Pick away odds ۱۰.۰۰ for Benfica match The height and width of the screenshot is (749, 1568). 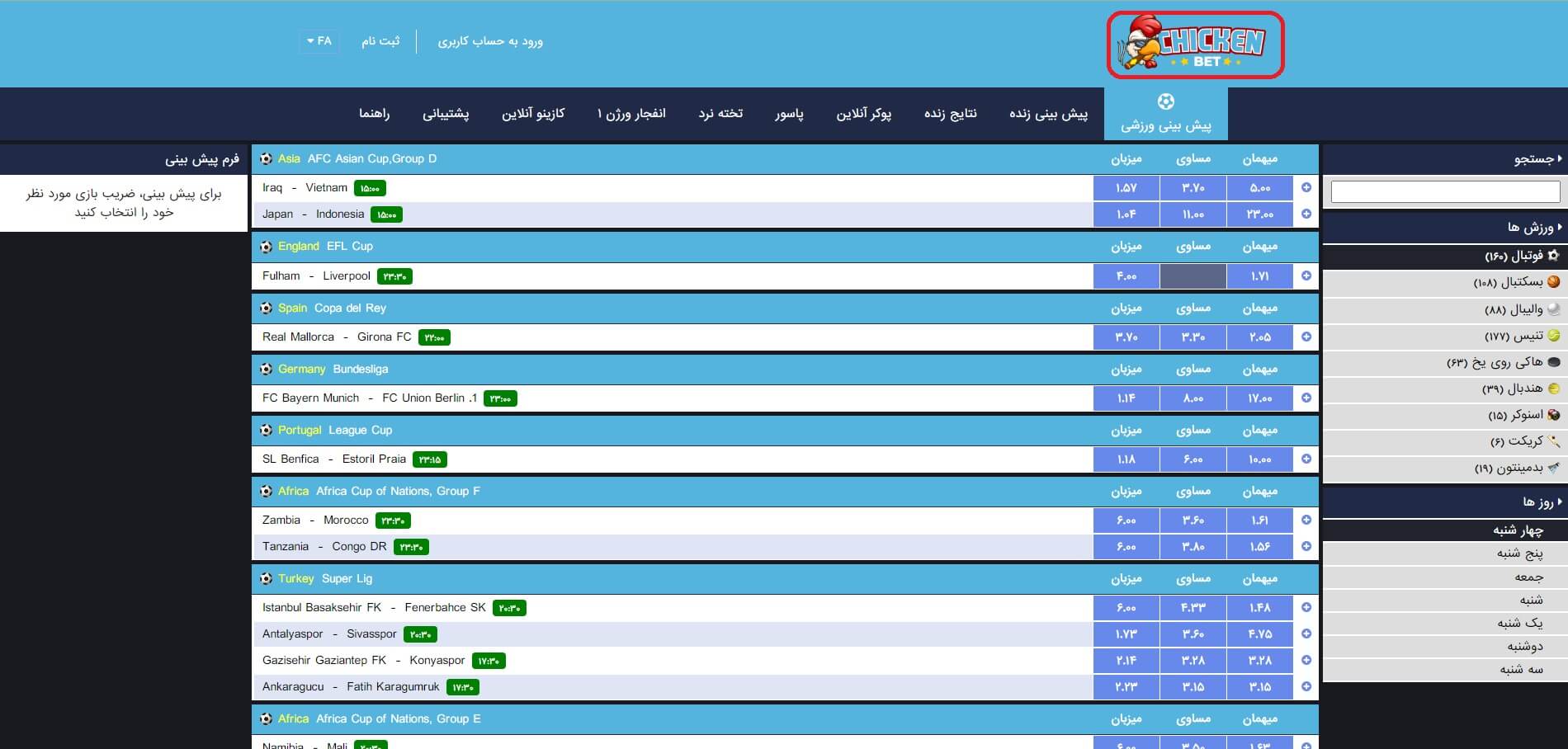point(1259,459)
